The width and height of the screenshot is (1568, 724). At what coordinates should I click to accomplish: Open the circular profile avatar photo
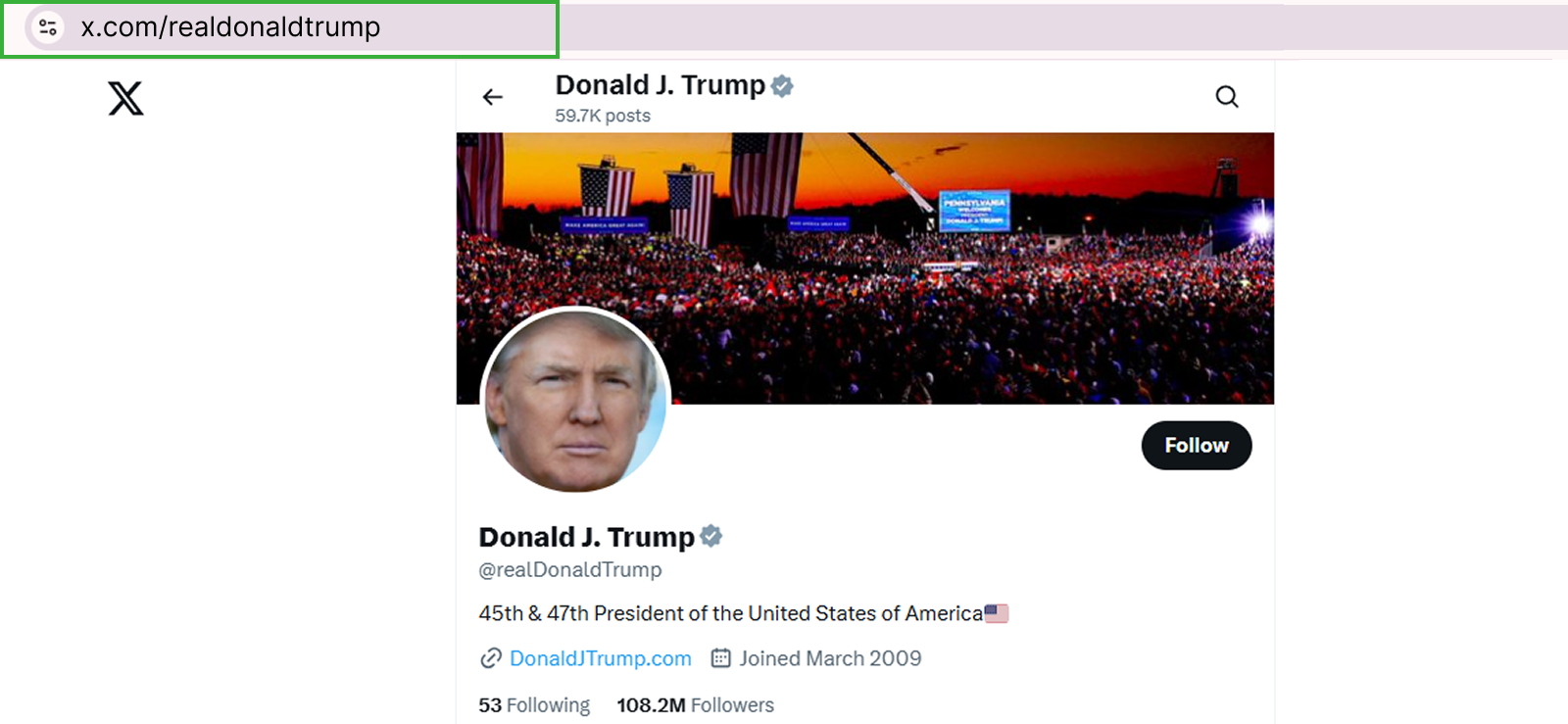[x=576, y=402]
